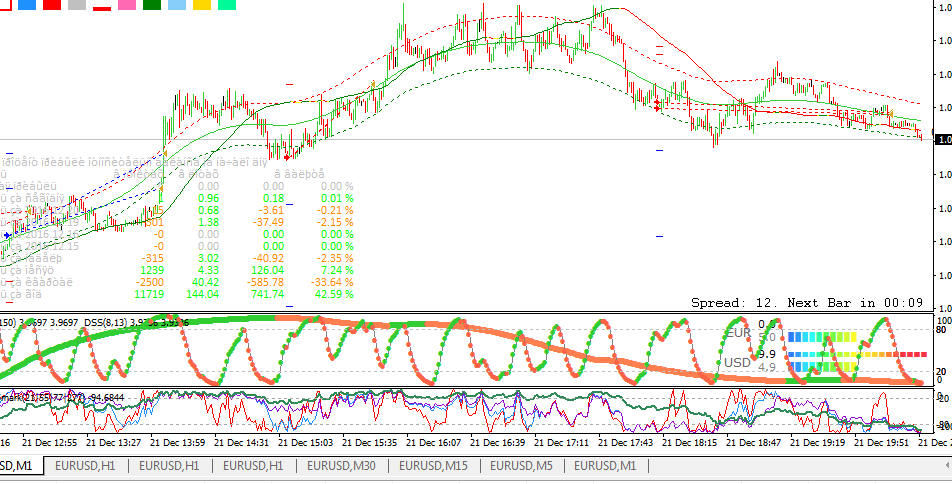Click the 21 Dec 19:19 time label
The height and width of the screenshot is (484, 952).
pyautogui.click(x=817, y=443)
